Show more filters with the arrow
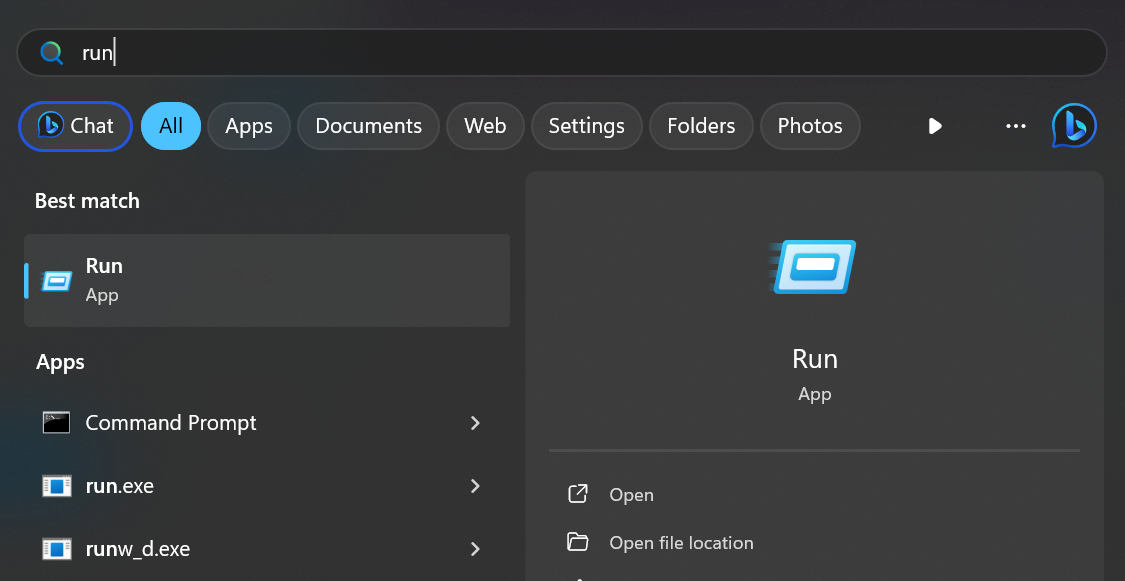The image size is (1125, 581). point(935,126)
